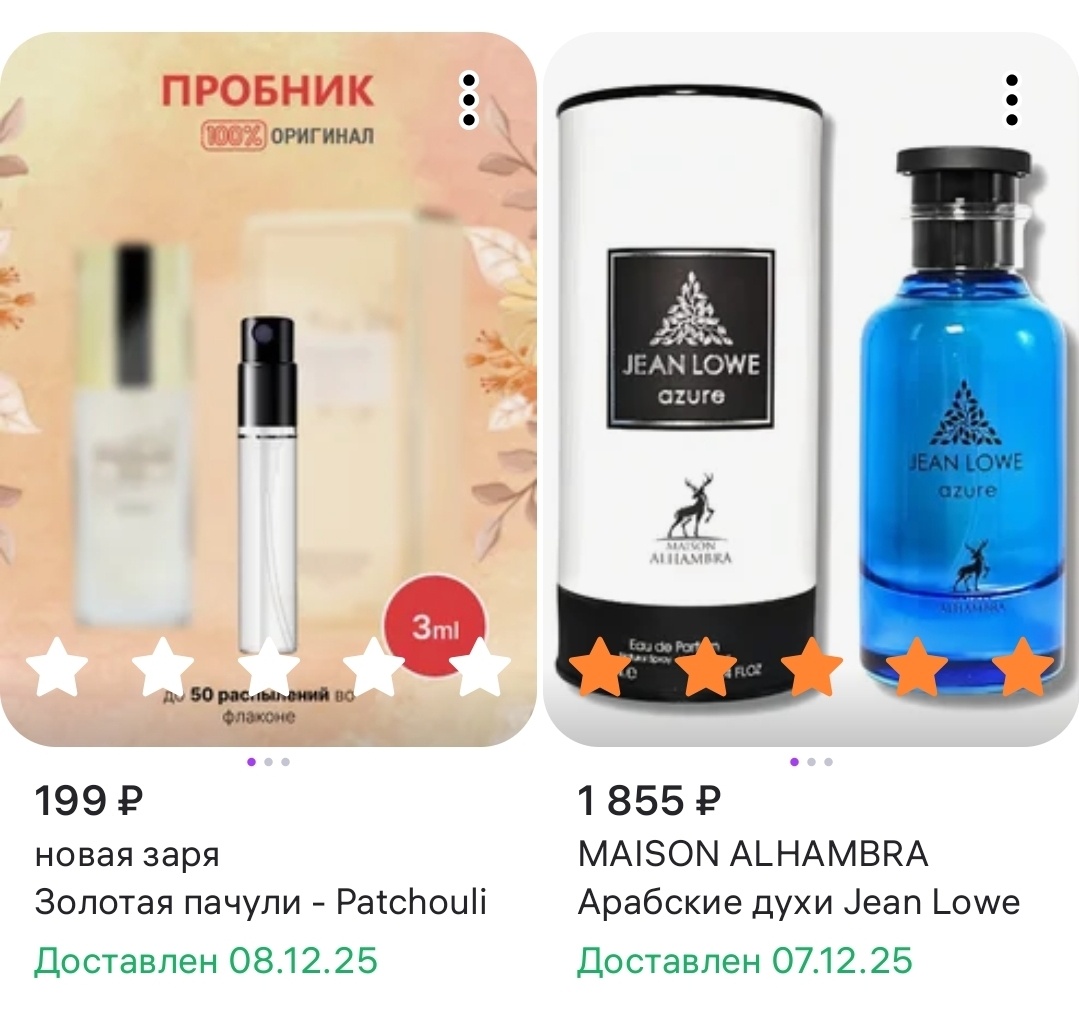Open three-dot menu on Patchouli sample card
The height and width of the screenshot is (1031, 1079).
pyautogui.click(x=469, y=100)
